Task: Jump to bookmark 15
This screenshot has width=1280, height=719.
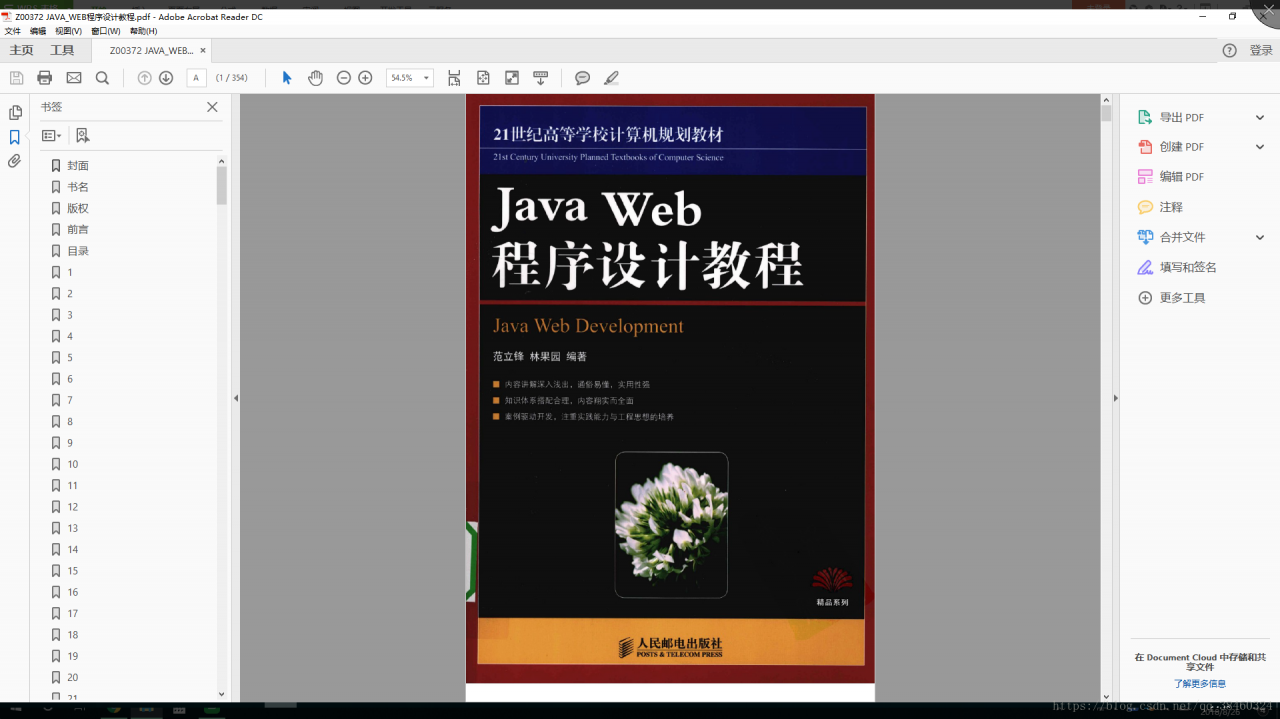Action: tap(73, 571)
